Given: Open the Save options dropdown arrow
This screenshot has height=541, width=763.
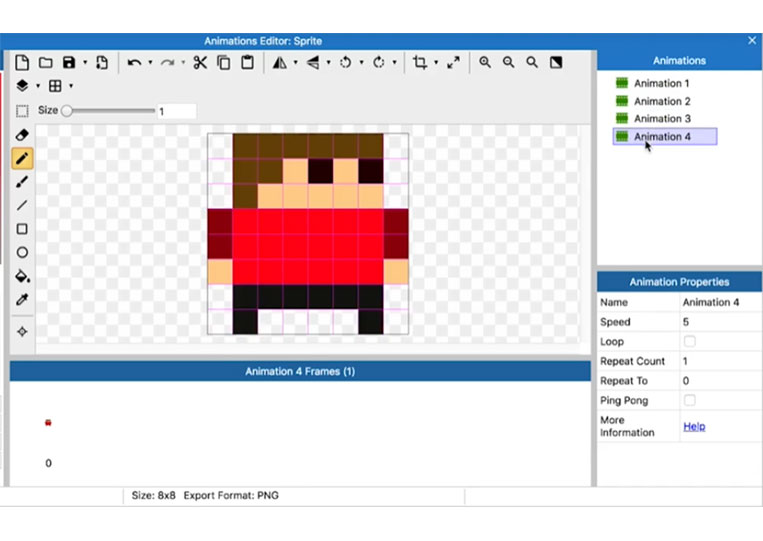Looking at the screenshot, I should tap(85, 63).
